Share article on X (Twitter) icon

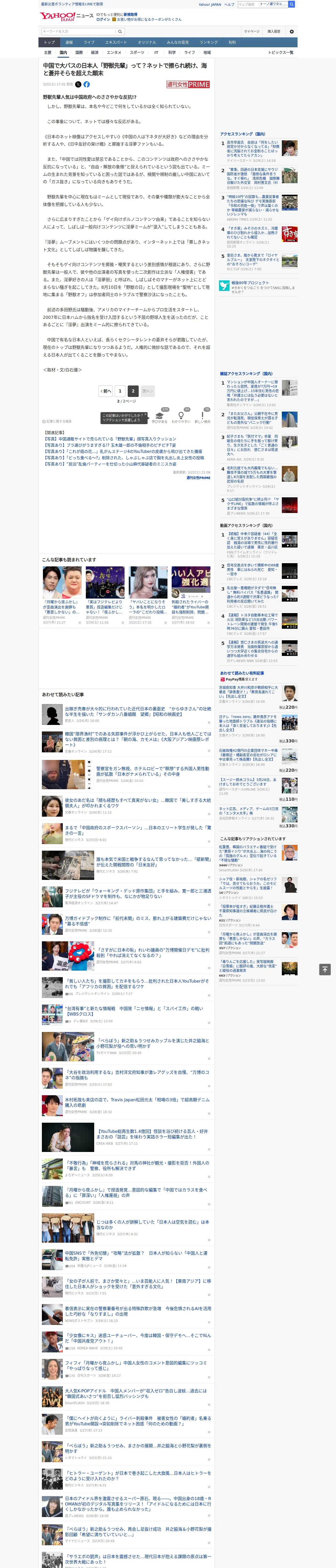78,85
